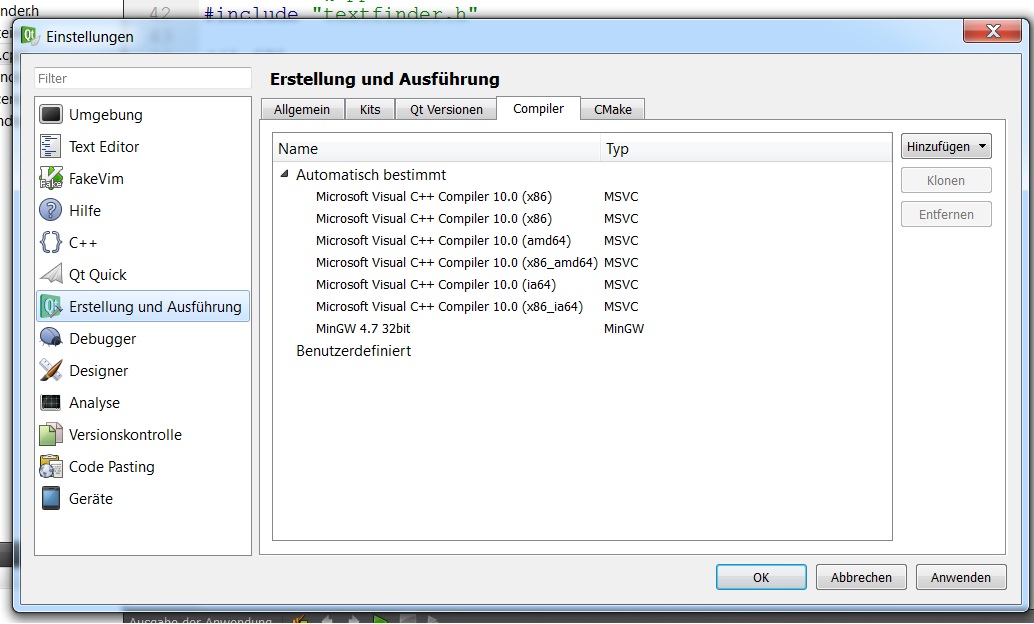The width and height of the screenshot is (1034, 624).
Task: Open the Qt Versionen tab
Action: [446, 109]
